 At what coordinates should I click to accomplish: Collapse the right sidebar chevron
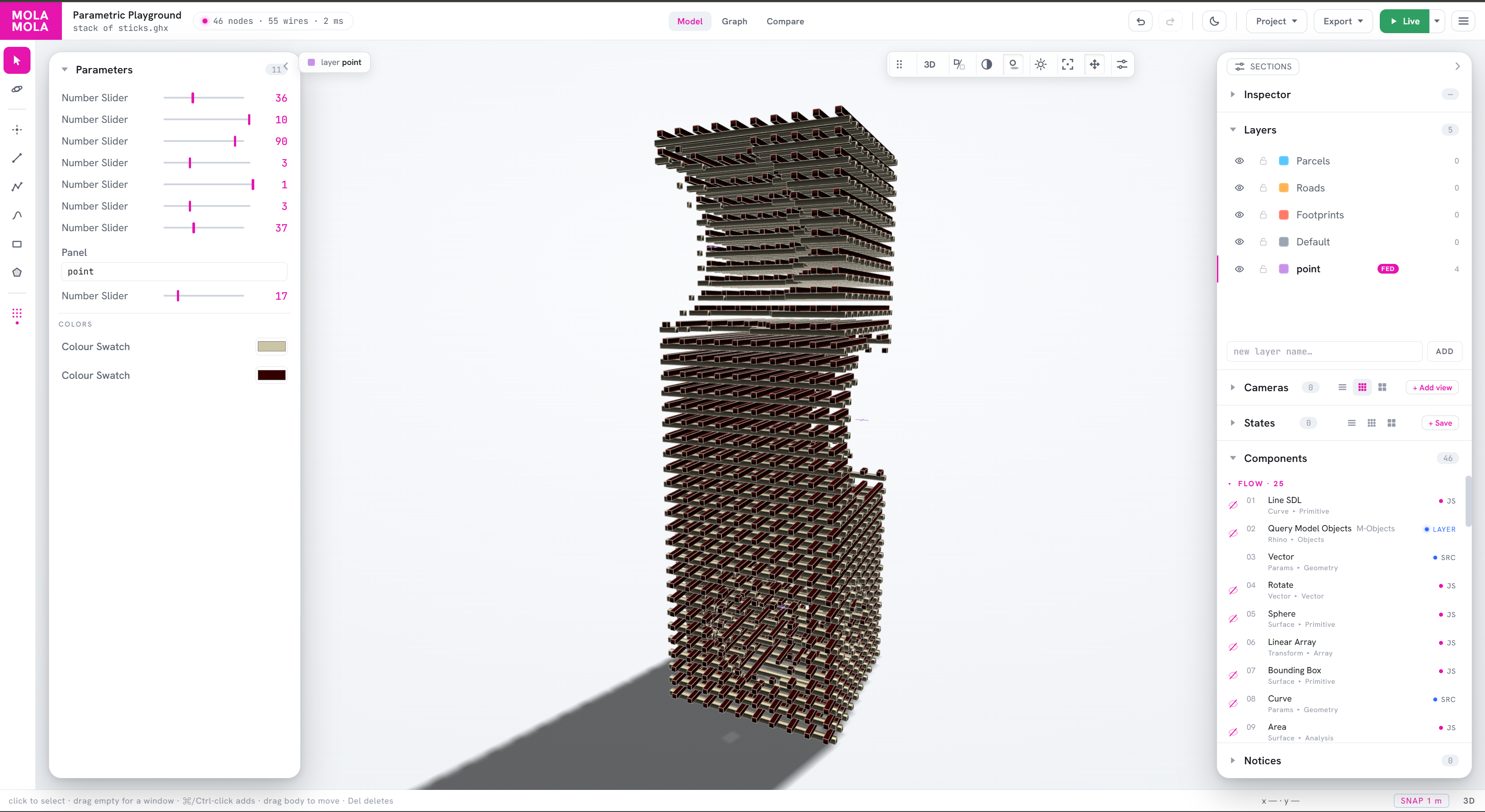coord(1457,66)
